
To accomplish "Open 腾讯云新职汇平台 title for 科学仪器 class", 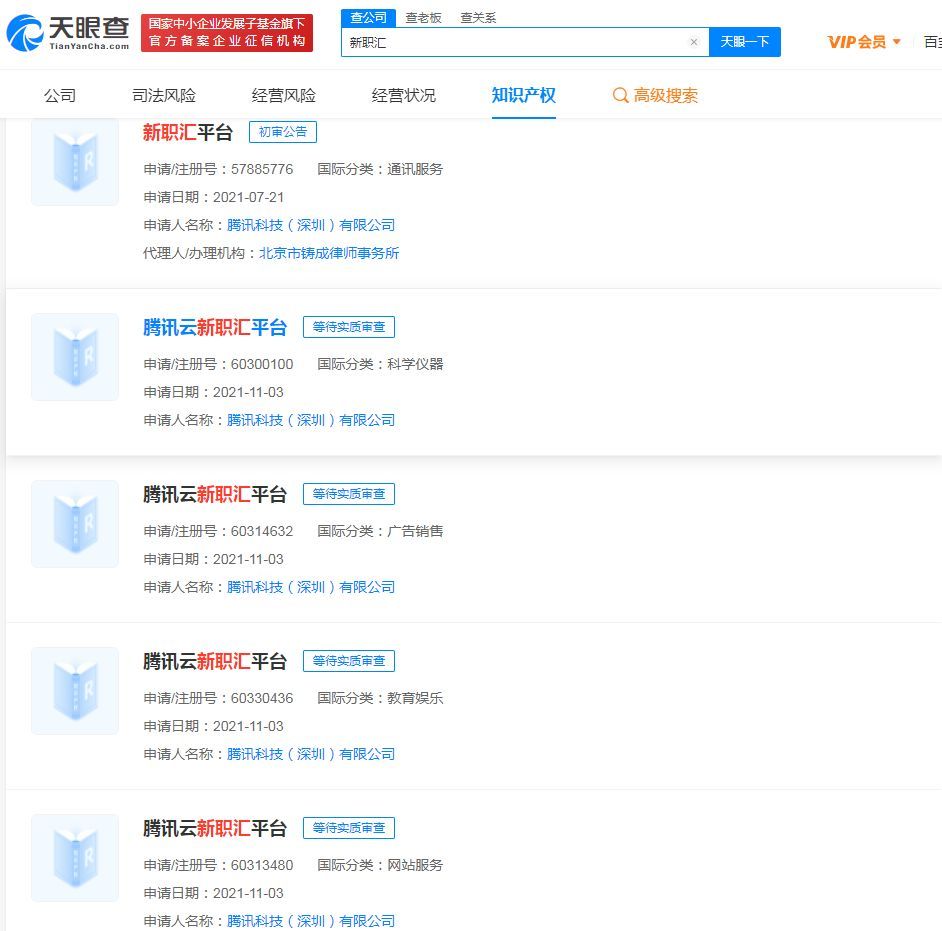I will click(x=214, y=327).
